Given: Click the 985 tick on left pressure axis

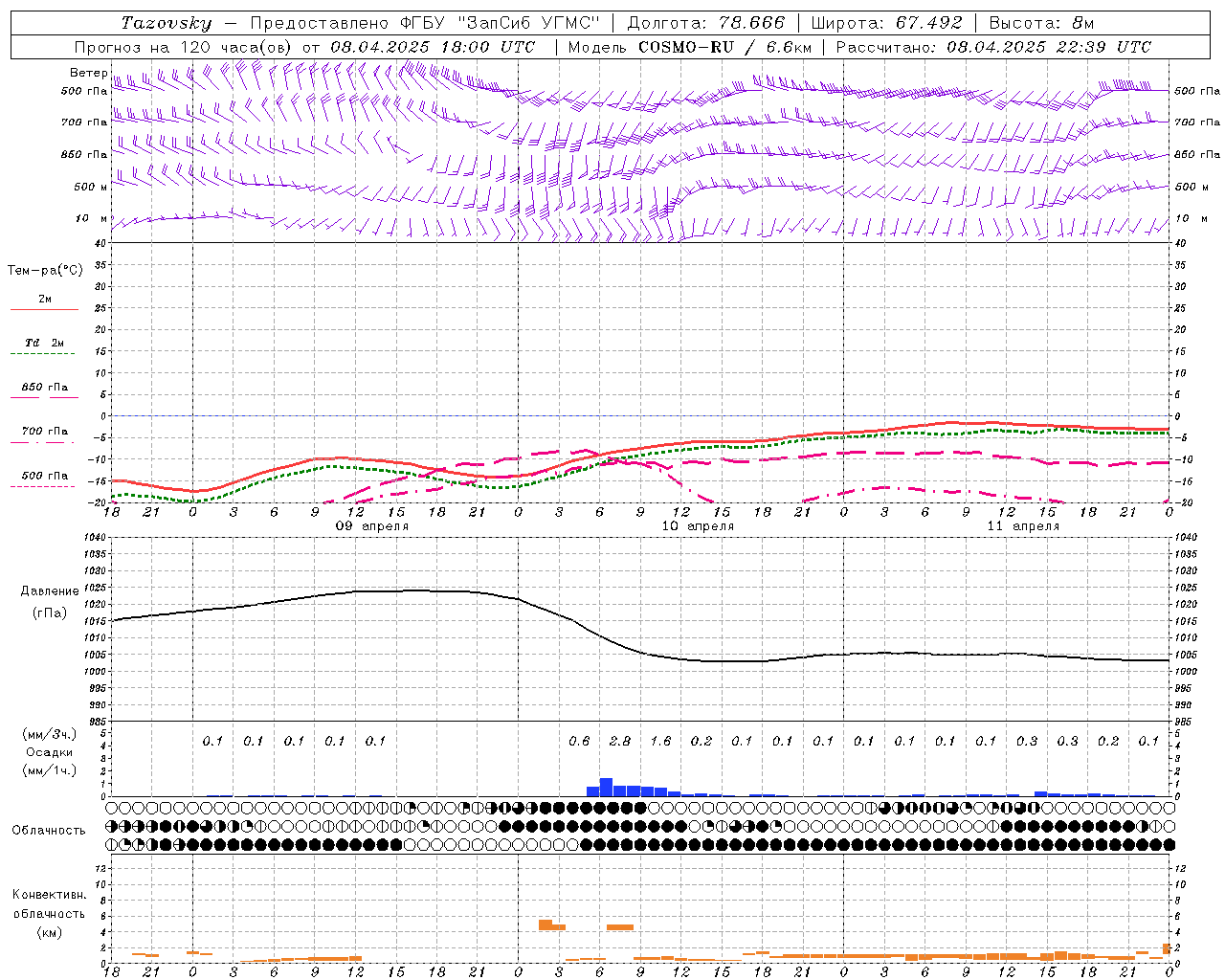Looking at the screenshot, I should click(96, 722).
